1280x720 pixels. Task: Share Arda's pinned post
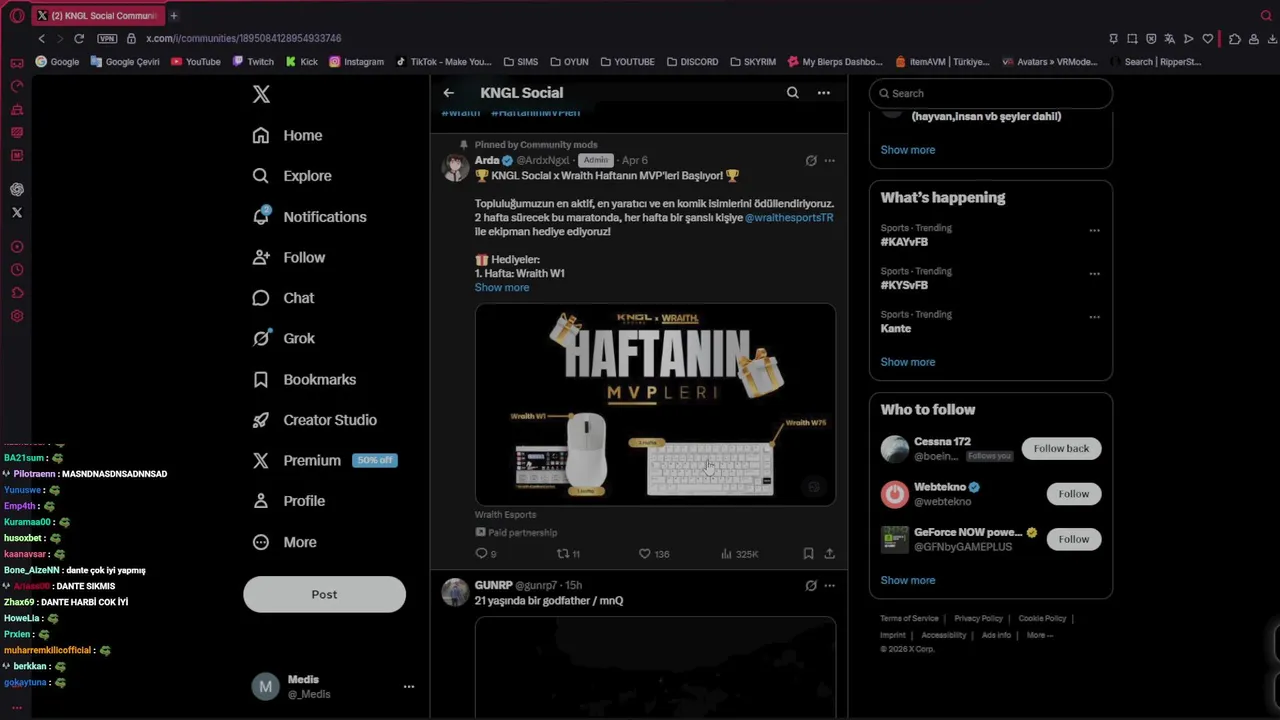pyautogui.click(x=829, y=554)
